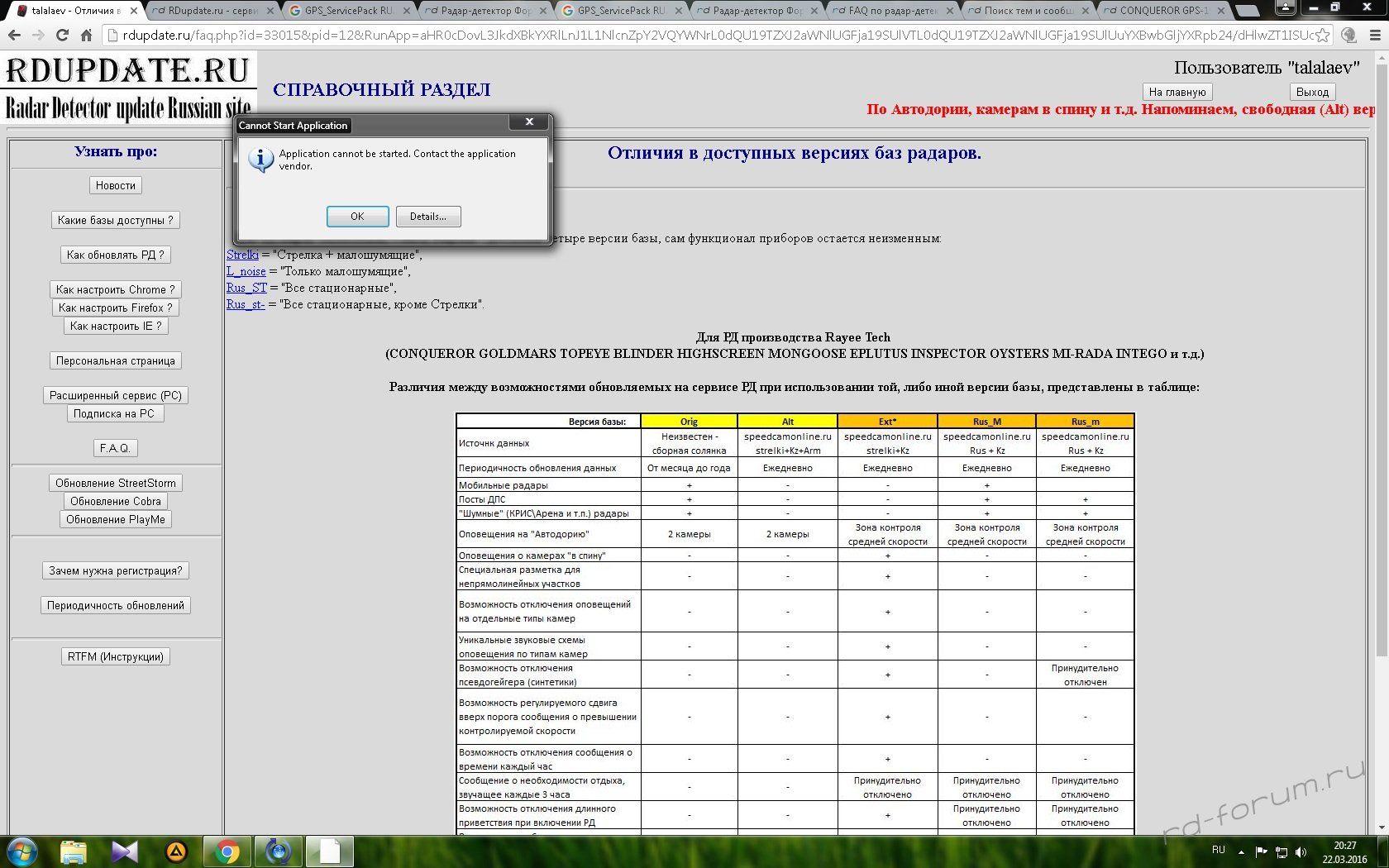Viewport: 1389px width, 868px height.
Task: Launch Visual Studio from the taskbar
Action: pos(125,851)
